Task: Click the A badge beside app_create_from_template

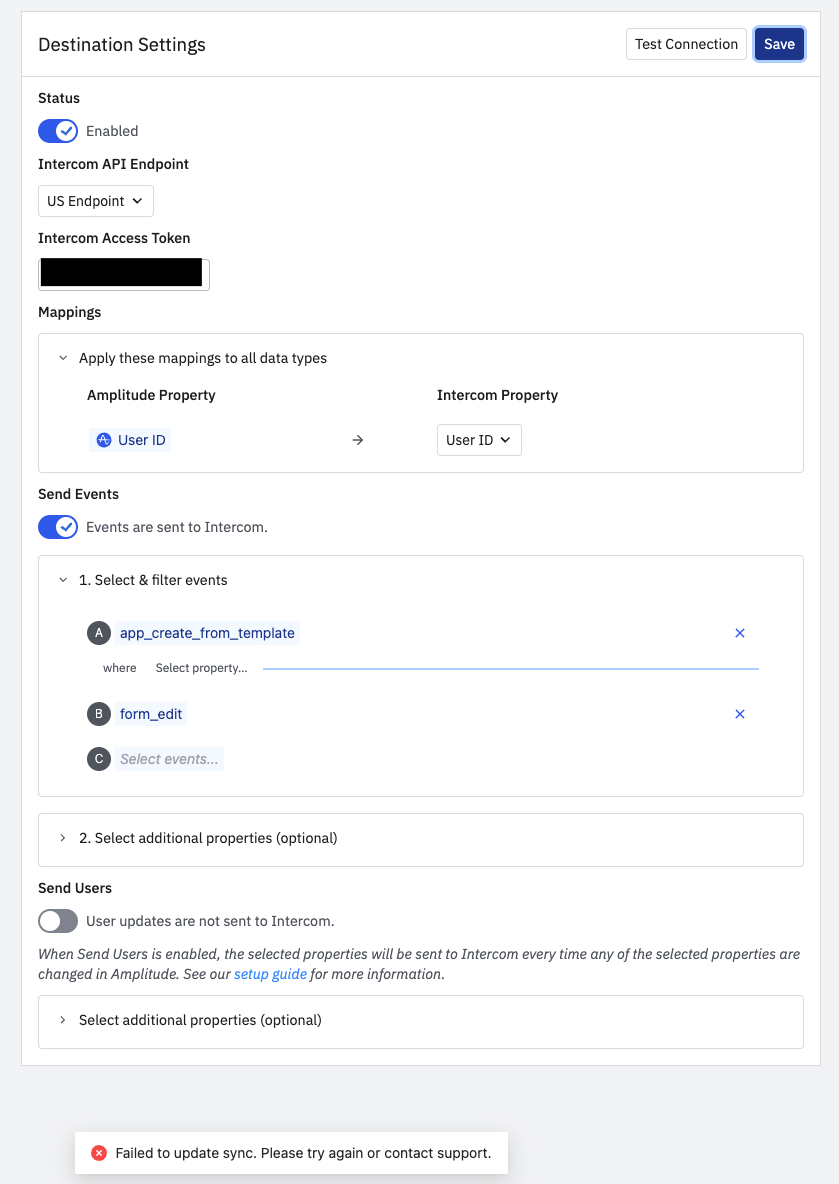Action: pyautogui.click(x=99, y=633)
